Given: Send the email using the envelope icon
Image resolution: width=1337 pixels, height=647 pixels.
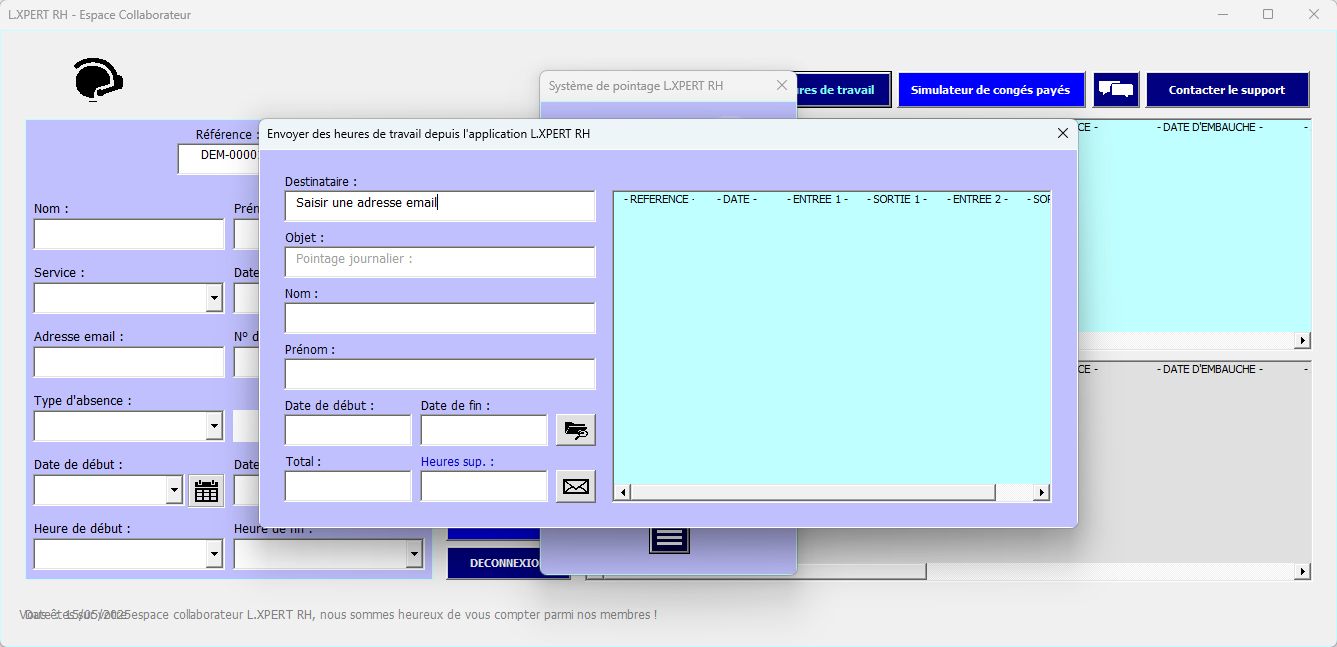Looking at the screenshot, I should pyautogui.click(x=576, y=486).
